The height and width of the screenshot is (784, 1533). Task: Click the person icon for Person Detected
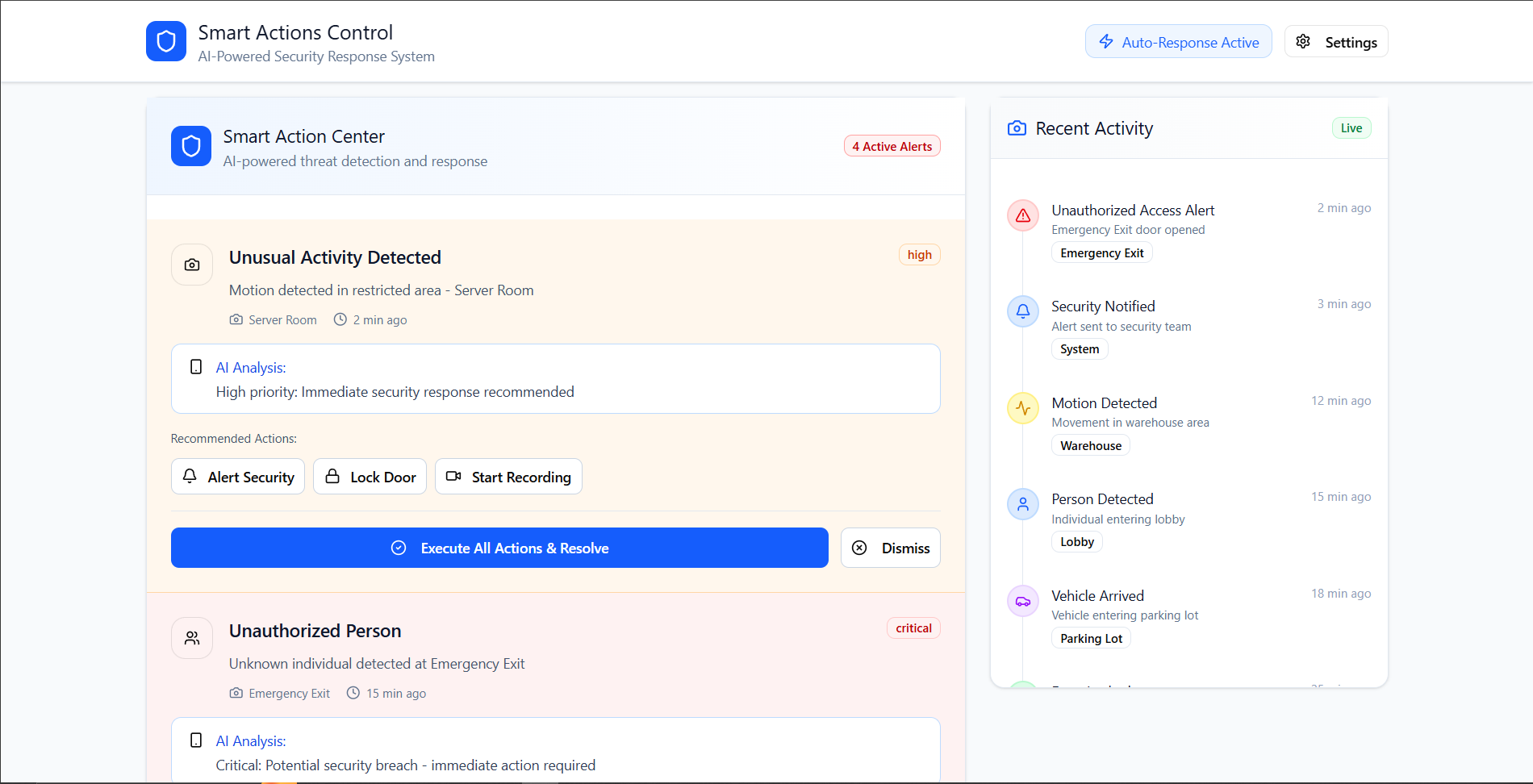coord(1023,504)
